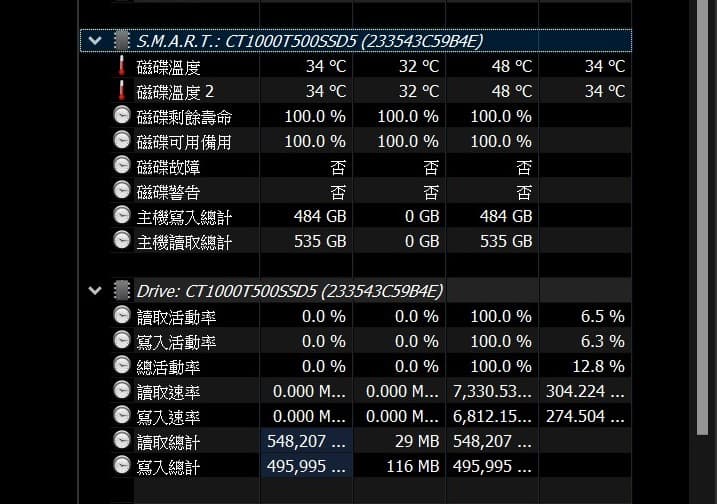Select the 磁碟剩餘壽命 sensor label
Screen dimensions: 717x504
(x=184, y=118)
